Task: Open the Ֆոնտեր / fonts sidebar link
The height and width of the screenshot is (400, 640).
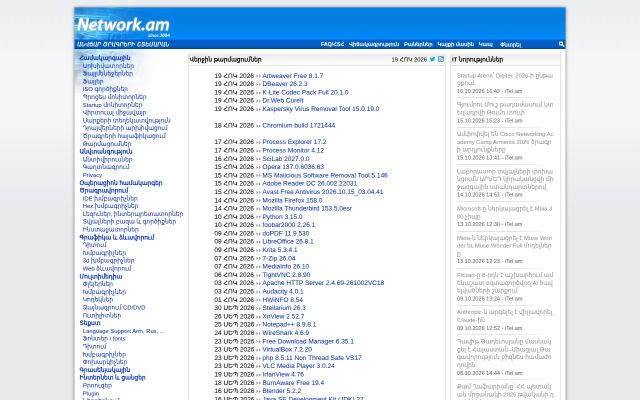Action: (104, 338)
